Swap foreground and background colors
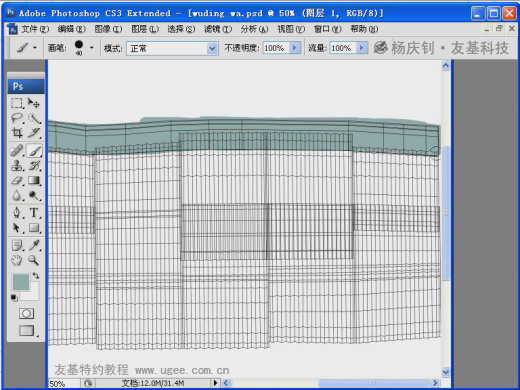 click(x=36, y=275)
